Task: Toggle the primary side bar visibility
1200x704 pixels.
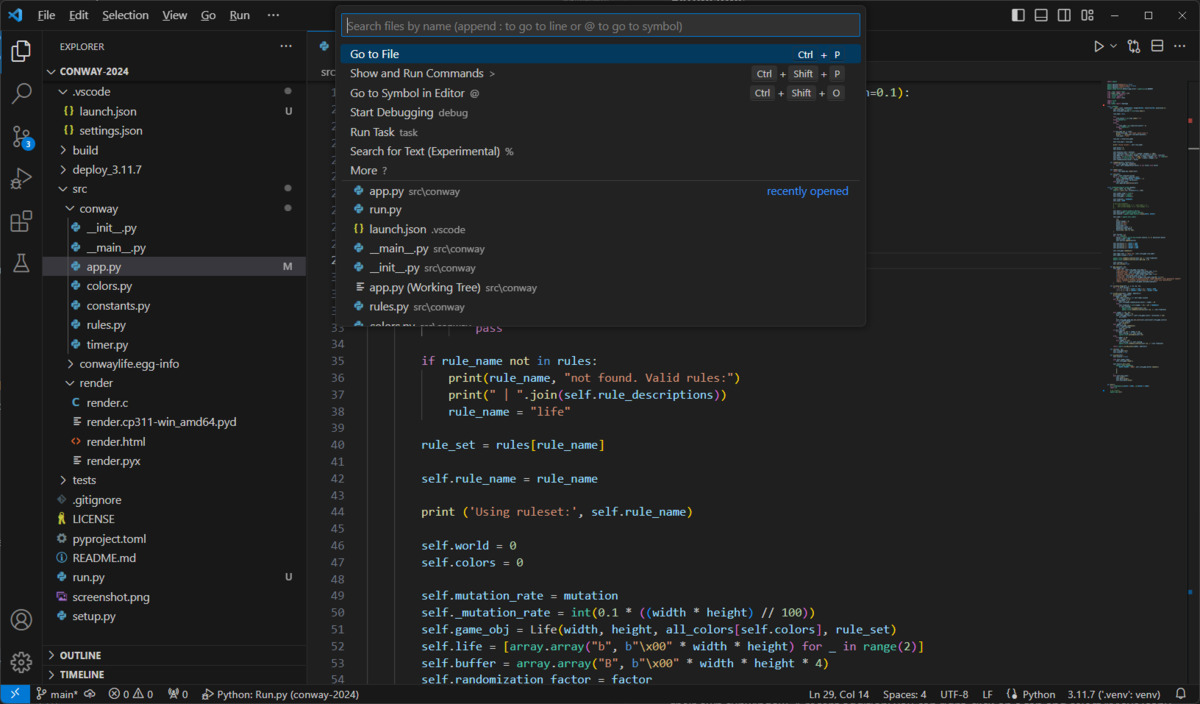Action: coord(1019,15)
